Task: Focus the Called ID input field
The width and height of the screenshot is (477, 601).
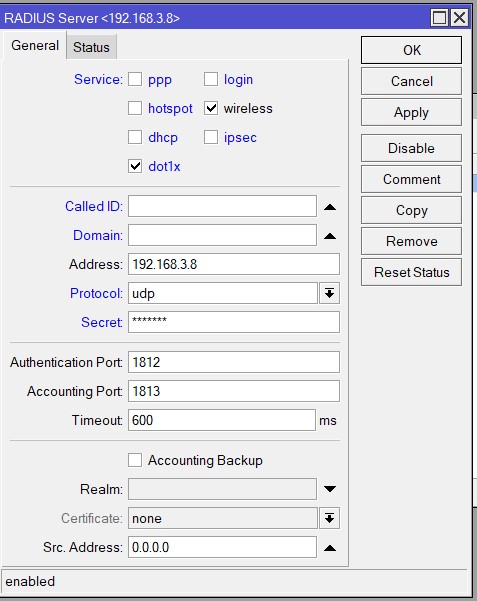Action: (x=222, y=206)
